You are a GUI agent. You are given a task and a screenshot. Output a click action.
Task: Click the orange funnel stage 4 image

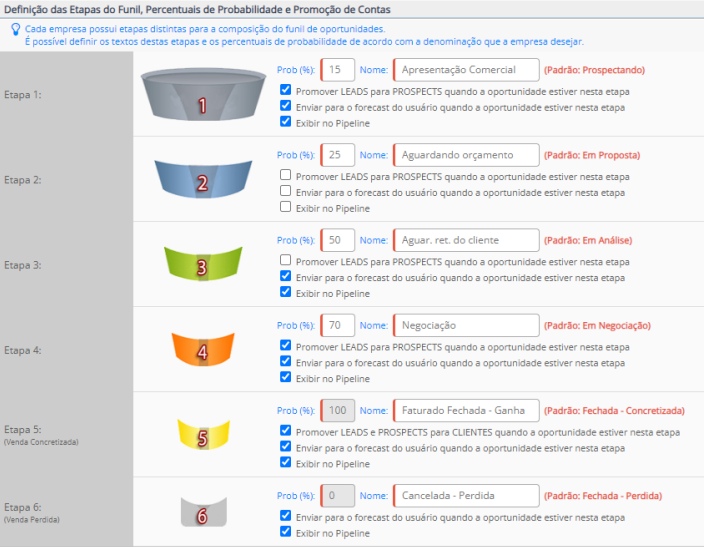coord(203,349)
